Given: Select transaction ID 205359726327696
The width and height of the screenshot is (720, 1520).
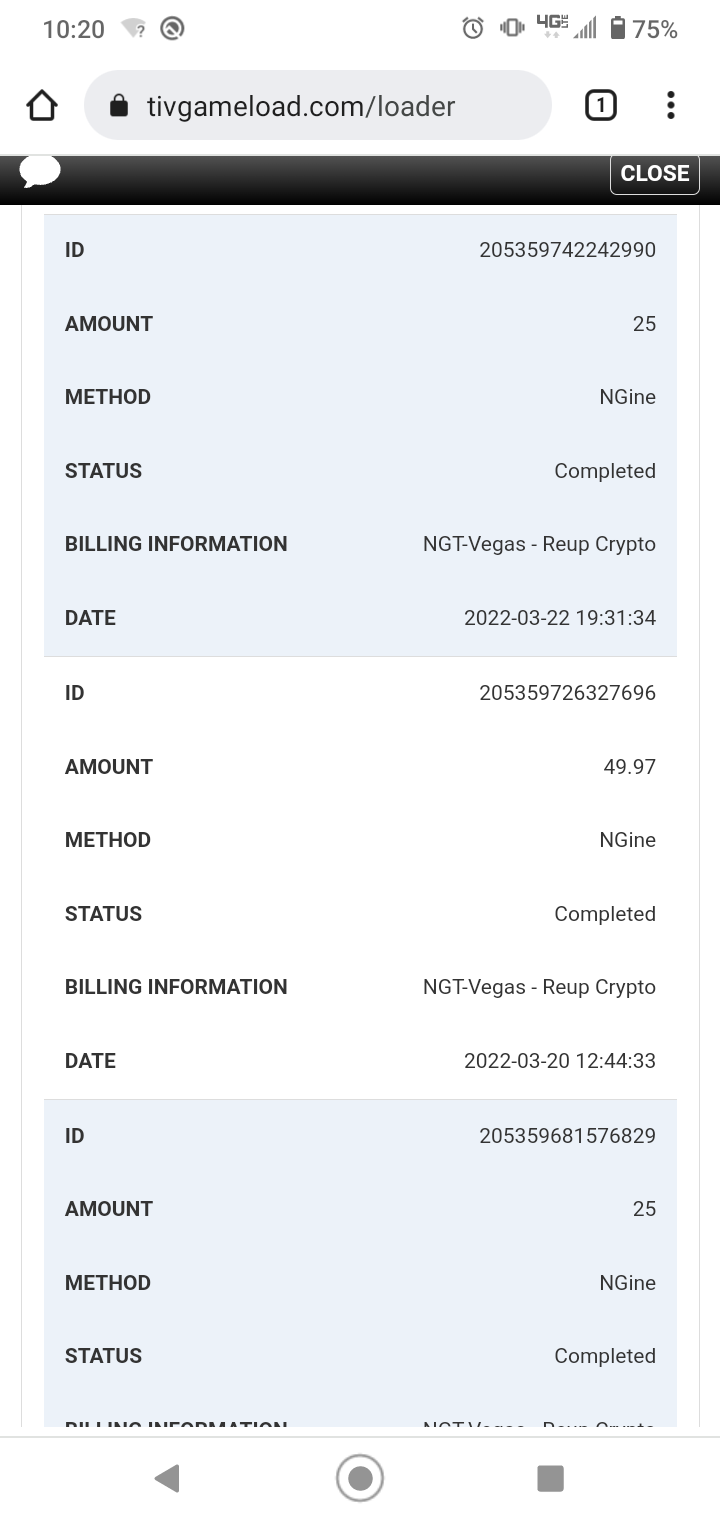Looking at the screenshot, I should (567, 693).
